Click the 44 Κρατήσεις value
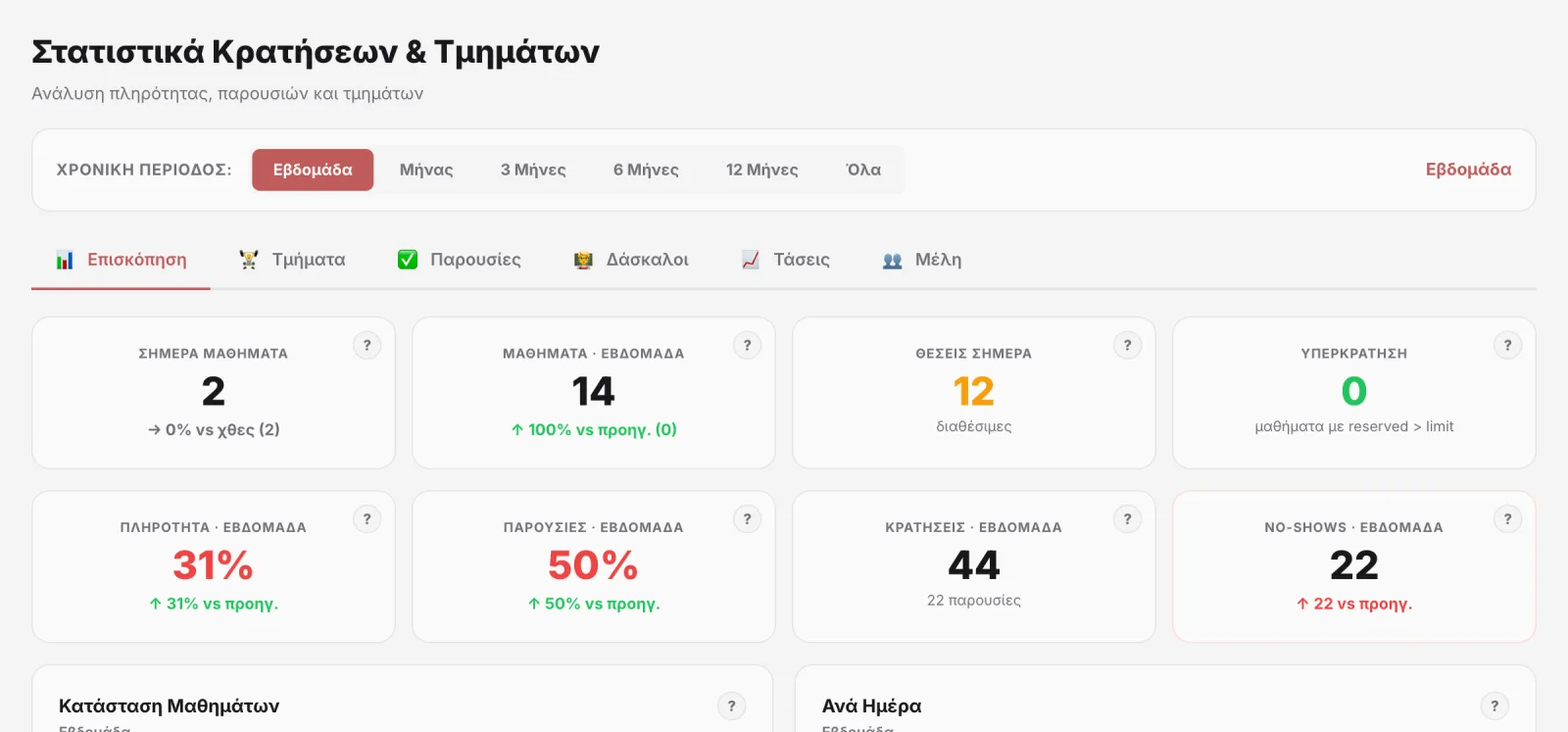 [974, 565]
